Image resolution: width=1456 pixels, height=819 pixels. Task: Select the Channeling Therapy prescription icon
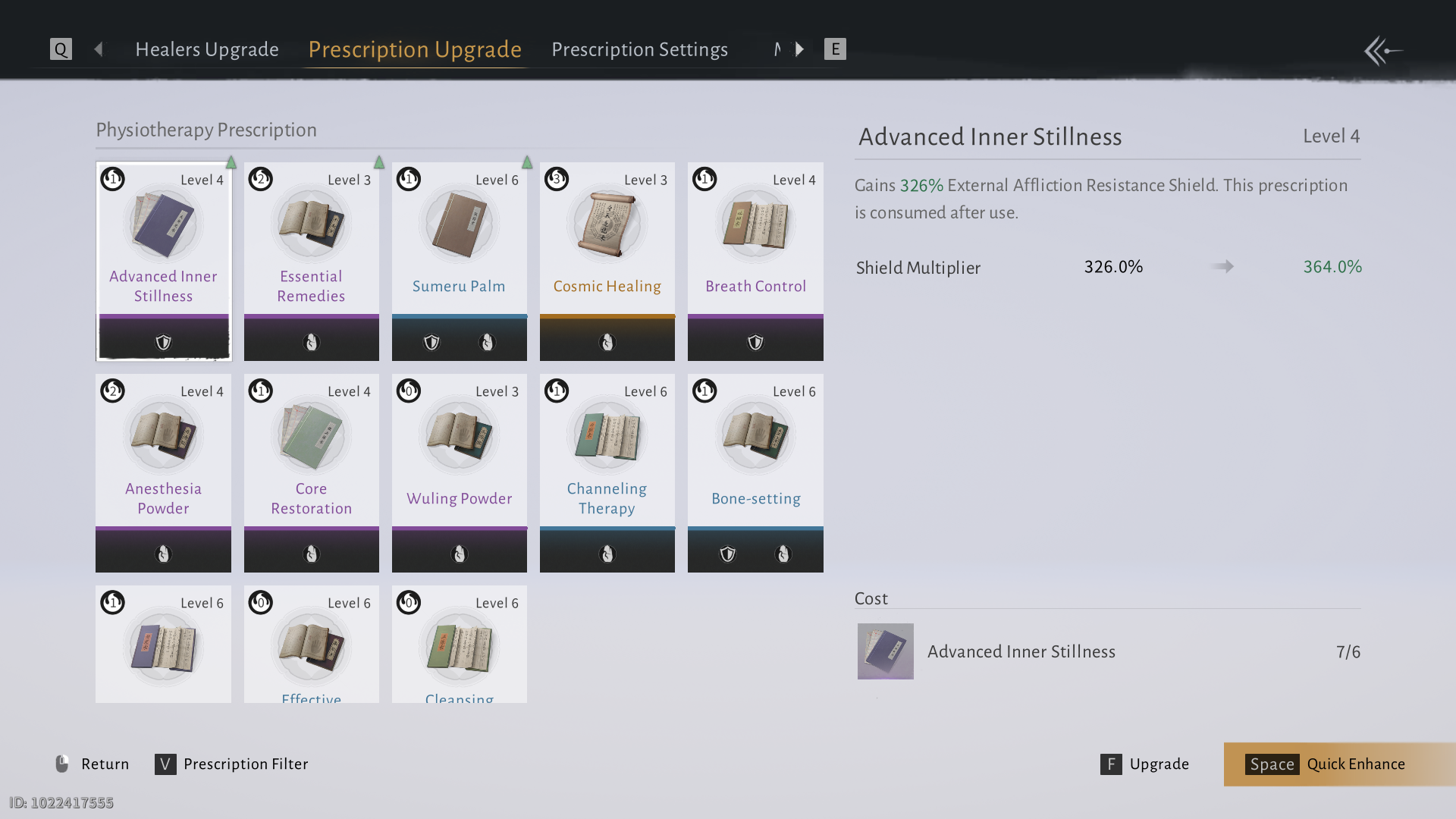(607, 437)
